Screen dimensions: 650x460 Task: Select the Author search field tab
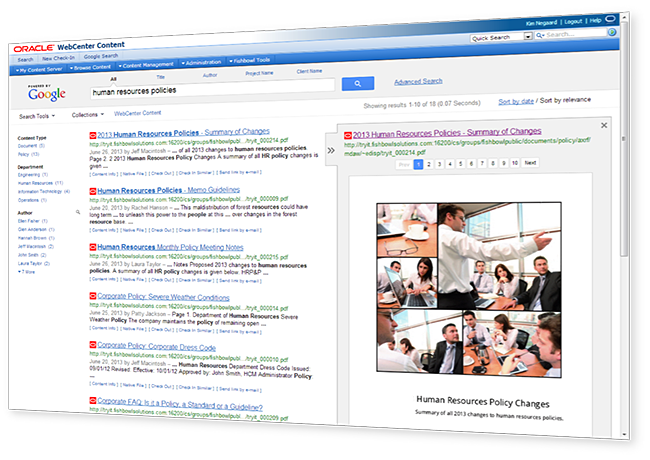pyautogui.click(x=210, y=75)
